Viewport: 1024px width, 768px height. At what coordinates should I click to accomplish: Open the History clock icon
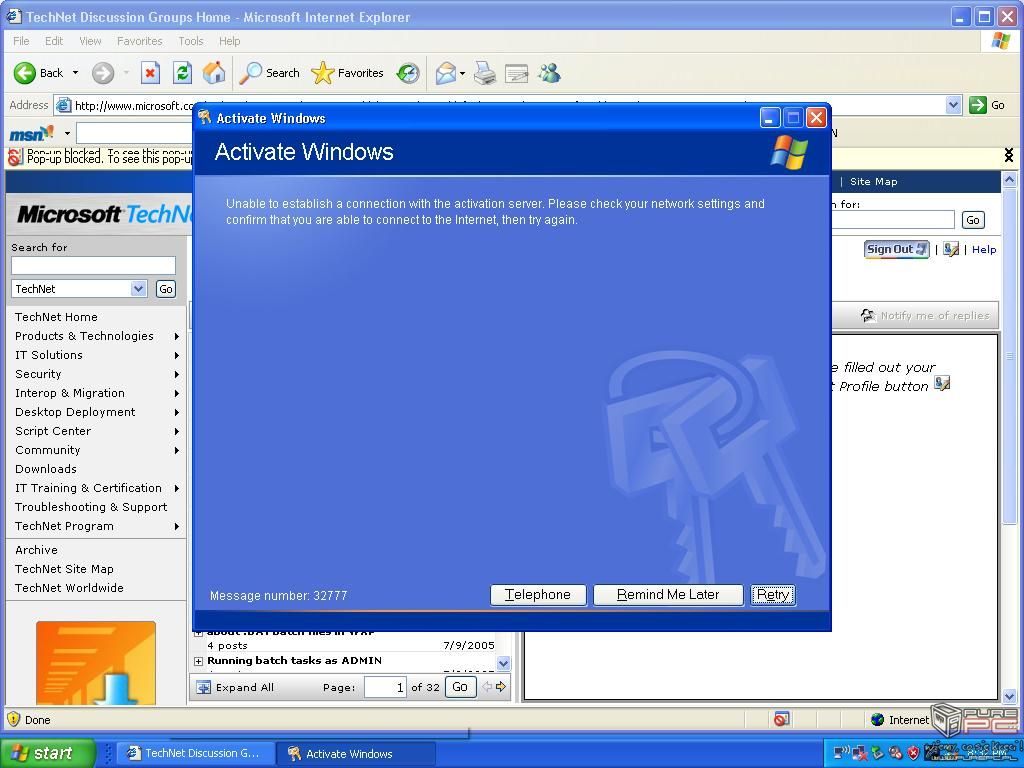tap(408, 73)
